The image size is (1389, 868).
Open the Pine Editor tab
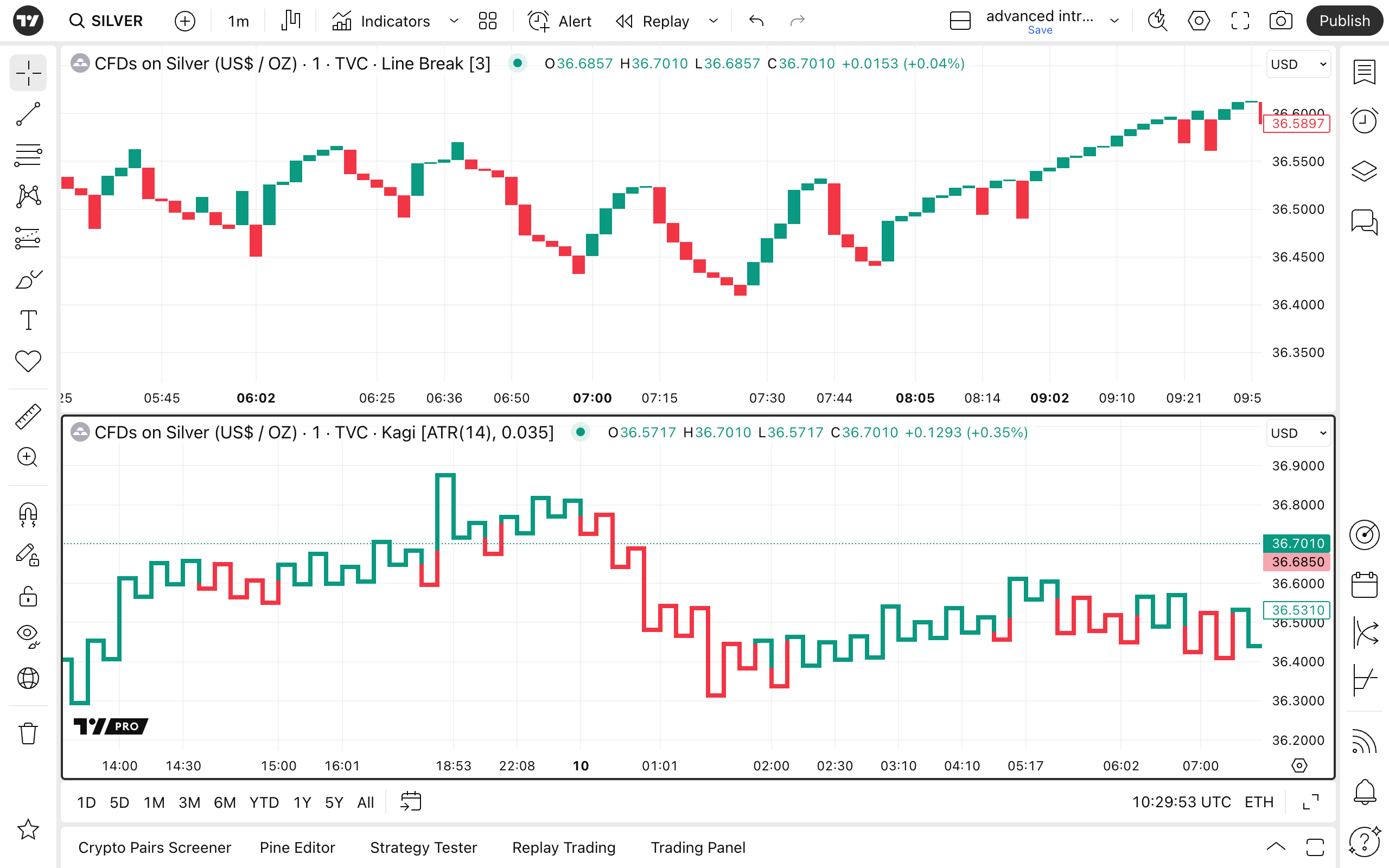click(x=297, y=847)
